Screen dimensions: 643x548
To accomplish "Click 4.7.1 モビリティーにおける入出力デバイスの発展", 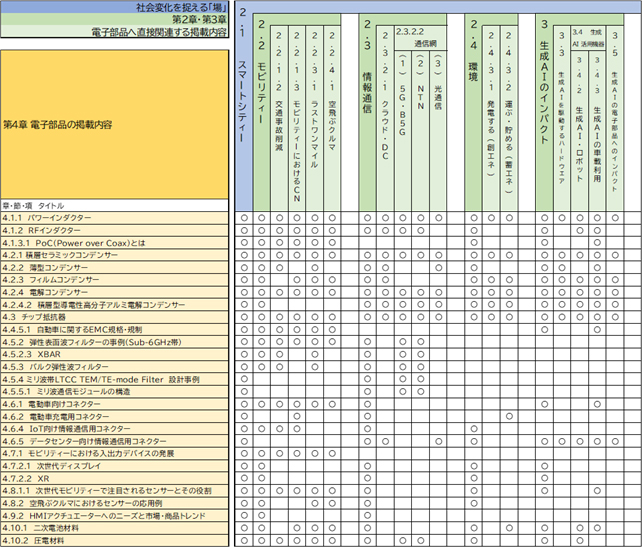I will pyautogui.click(x=114, y=454).
